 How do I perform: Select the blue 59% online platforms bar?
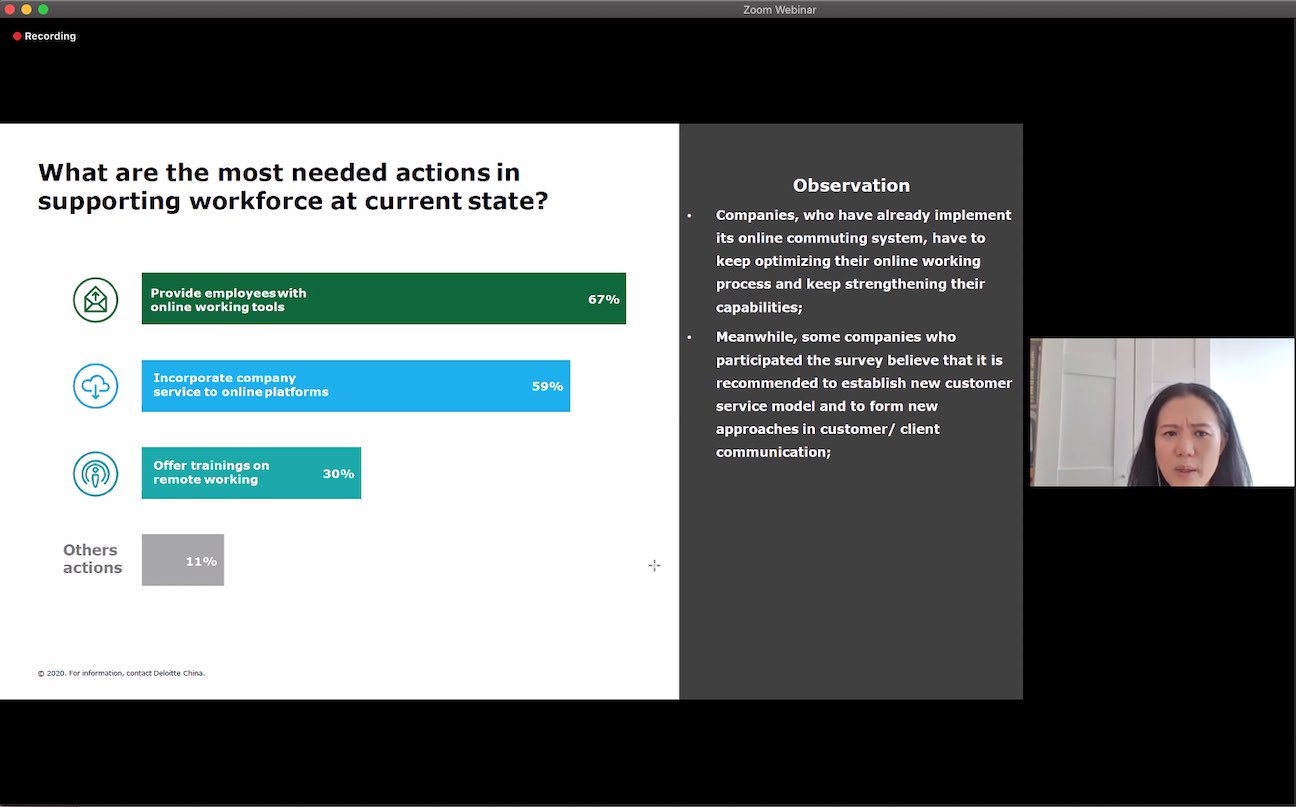(355, 386)
